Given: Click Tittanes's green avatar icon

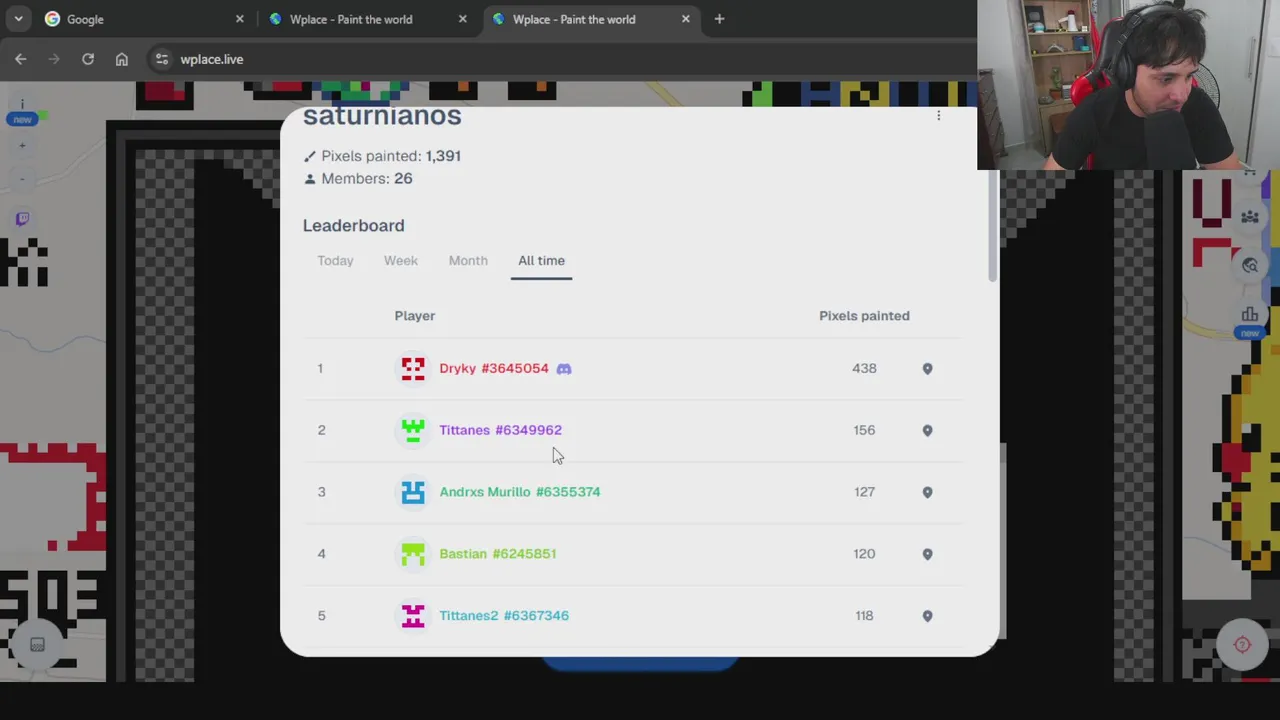Looking at the screenshot, I should [413, 430].
